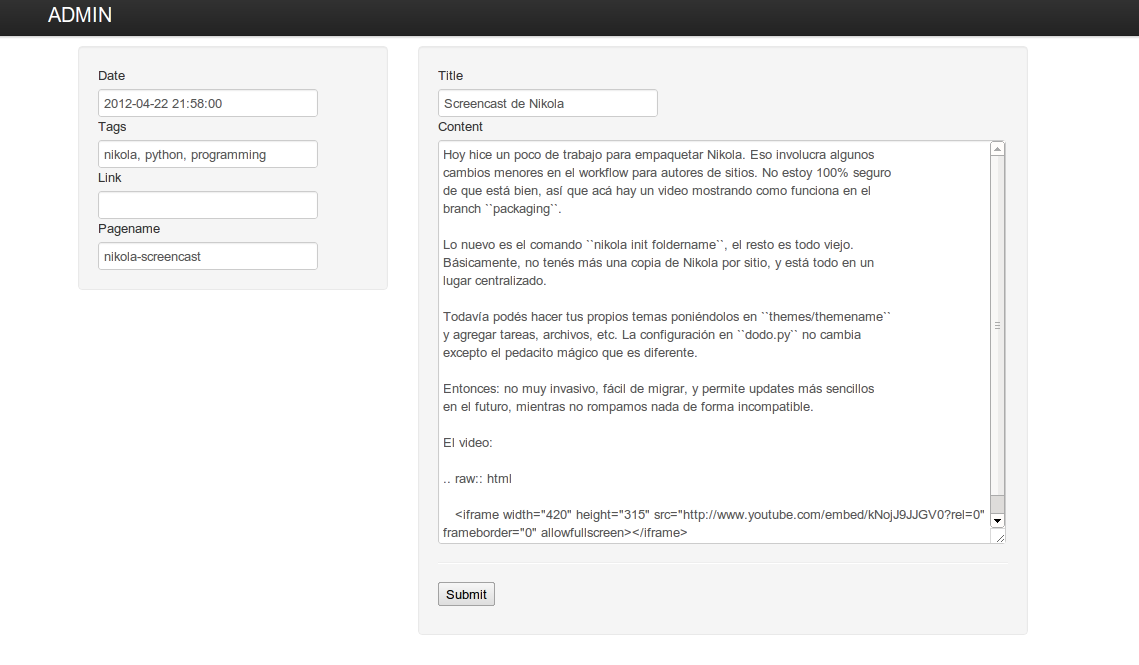
Task: Click the iframe youtube embed line
Action: [x=720, y=515]
